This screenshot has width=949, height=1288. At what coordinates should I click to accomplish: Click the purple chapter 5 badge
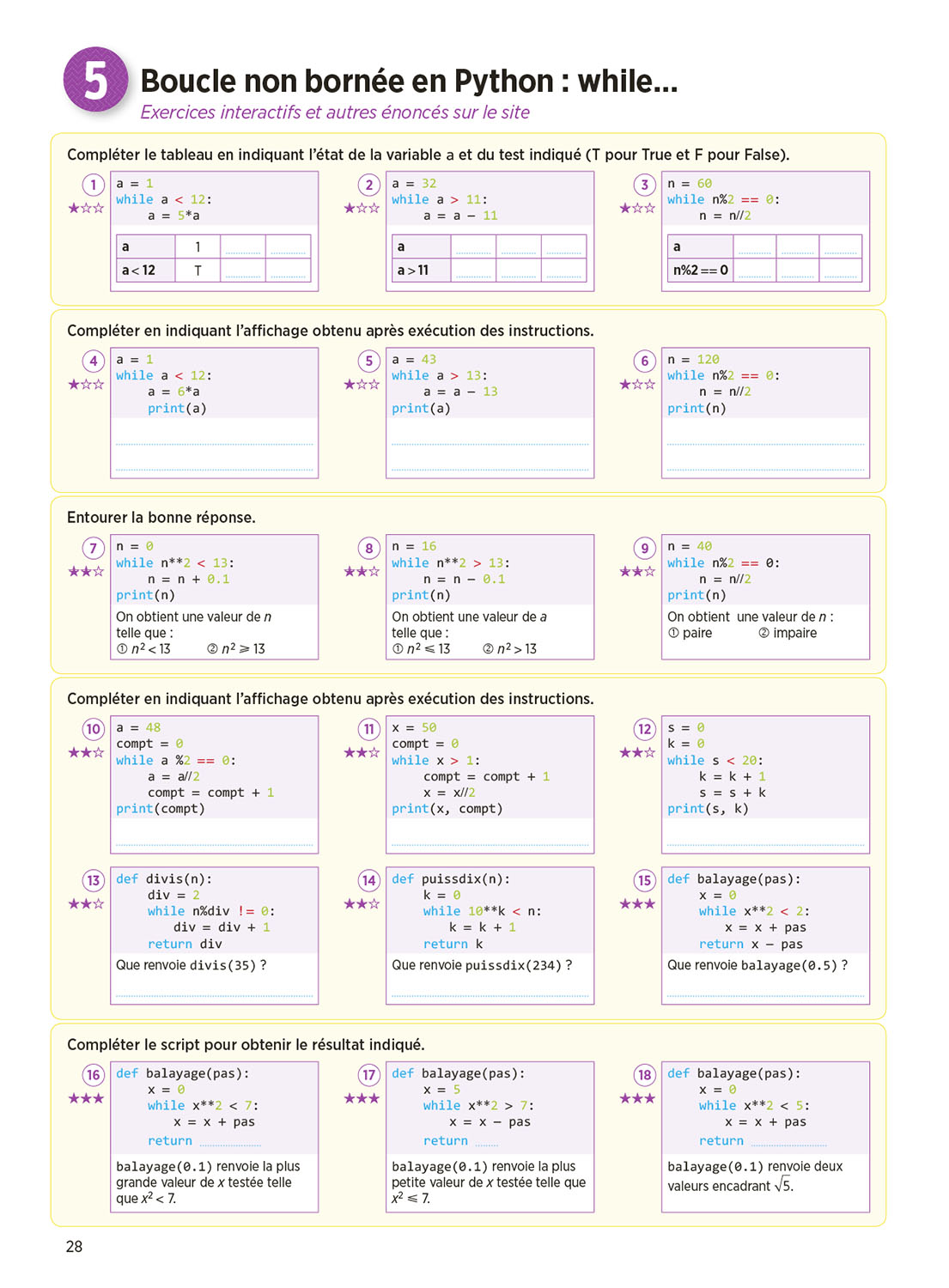coord(95,80)
